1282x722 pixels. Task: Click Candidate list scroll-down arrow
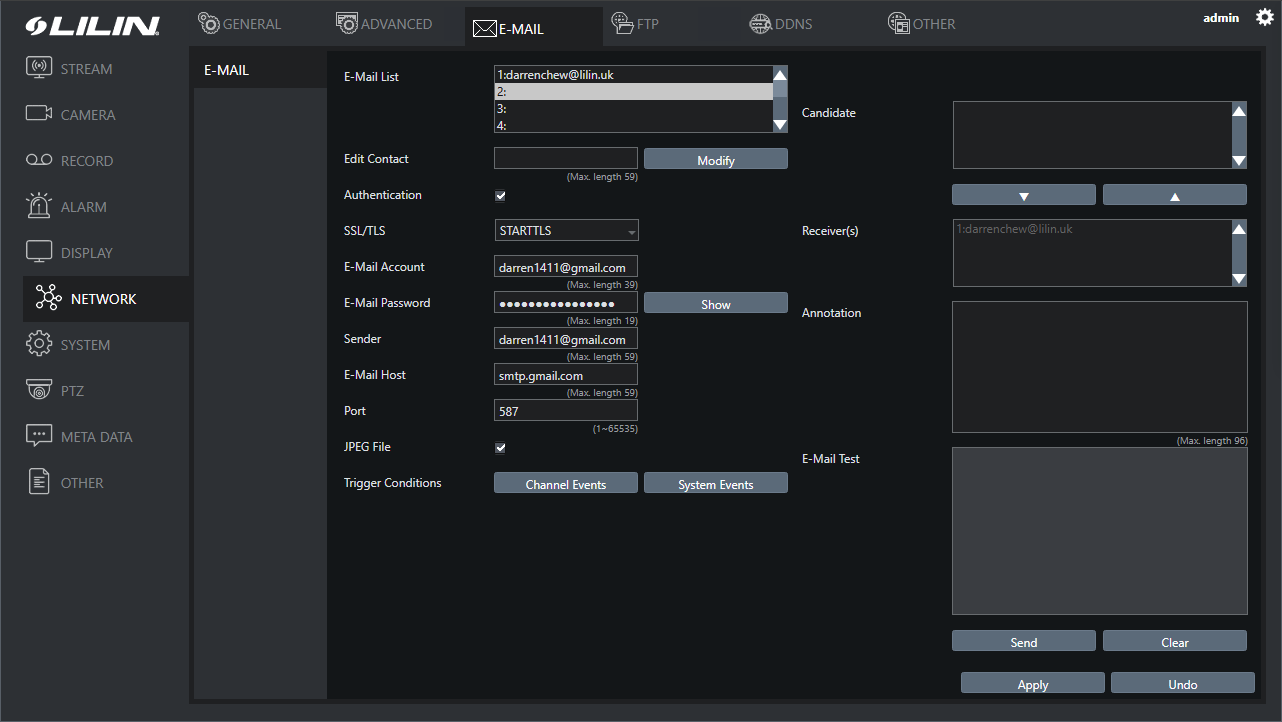click(x=1239, y=160)
